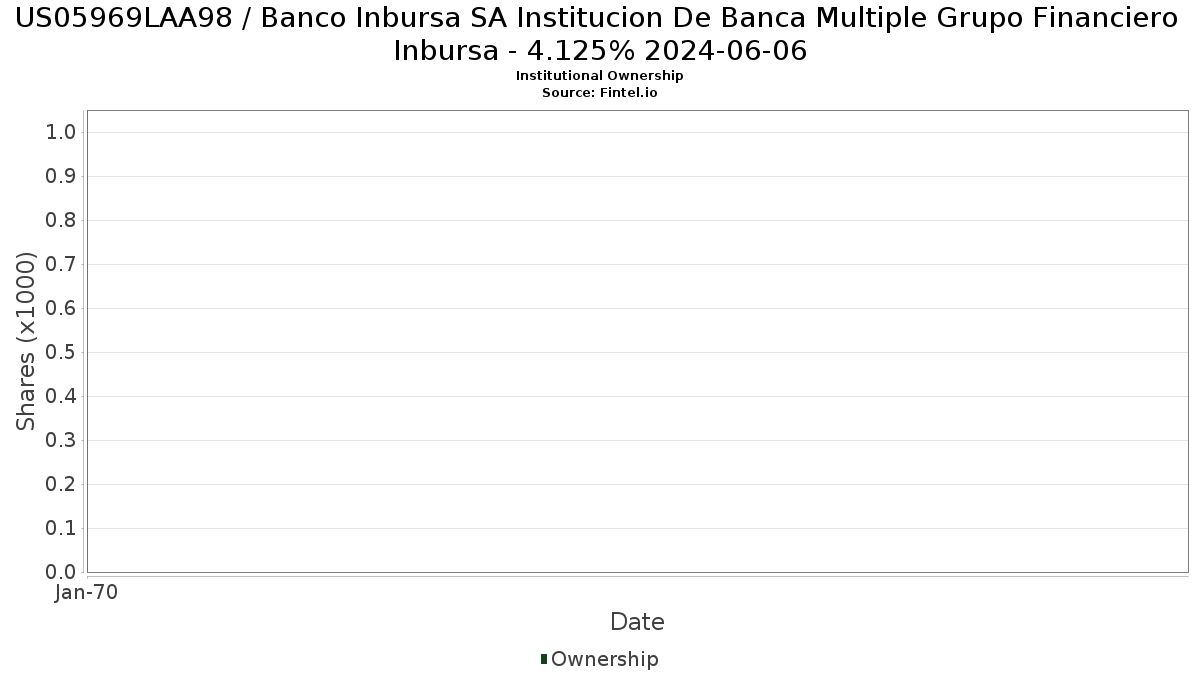Click the Shares (x1000) axis title
The height and width of the screenshot is (675, 1200).
pos(26,342)
